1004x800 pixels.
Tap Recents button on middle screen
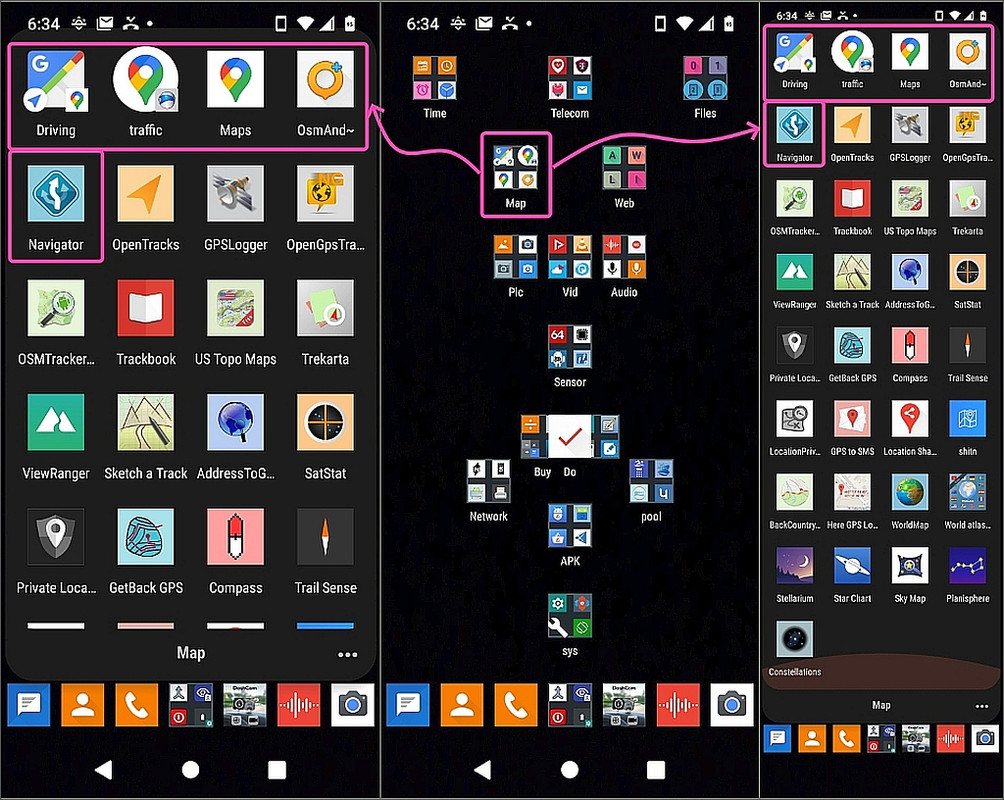pyautogui.click(x=656, y=769)
